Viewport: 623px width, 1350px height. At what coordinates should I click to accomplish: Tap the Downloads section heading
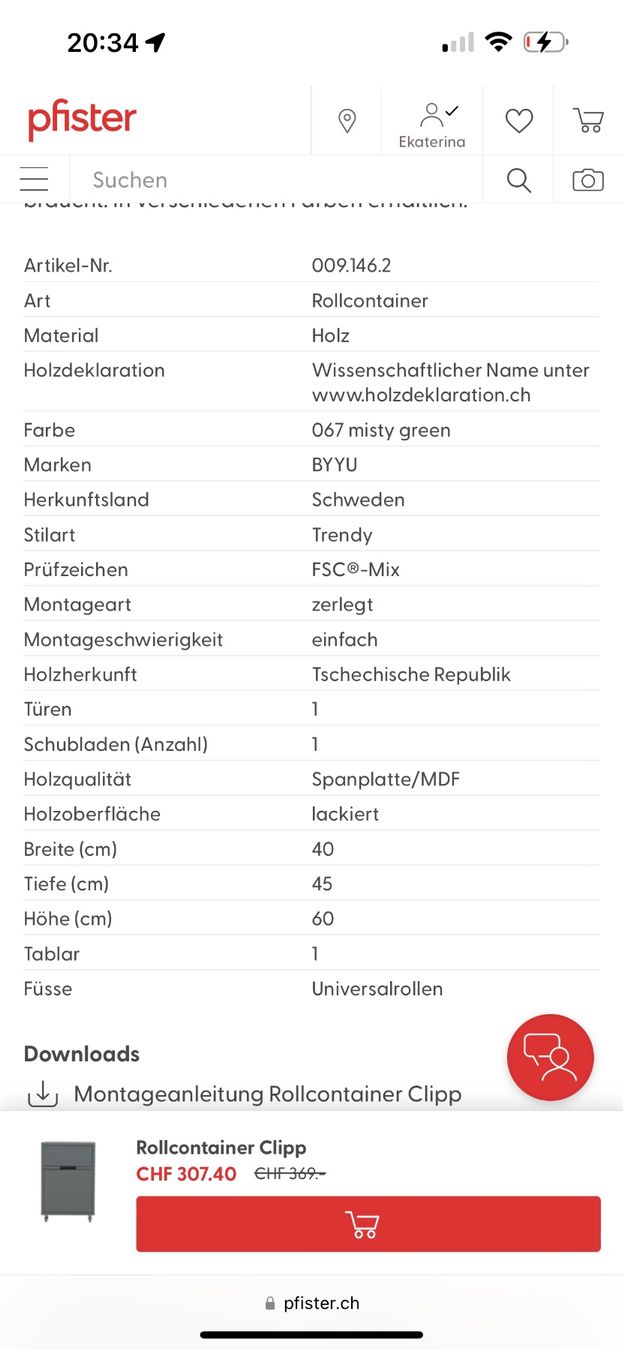click(x=82, y=1054)
